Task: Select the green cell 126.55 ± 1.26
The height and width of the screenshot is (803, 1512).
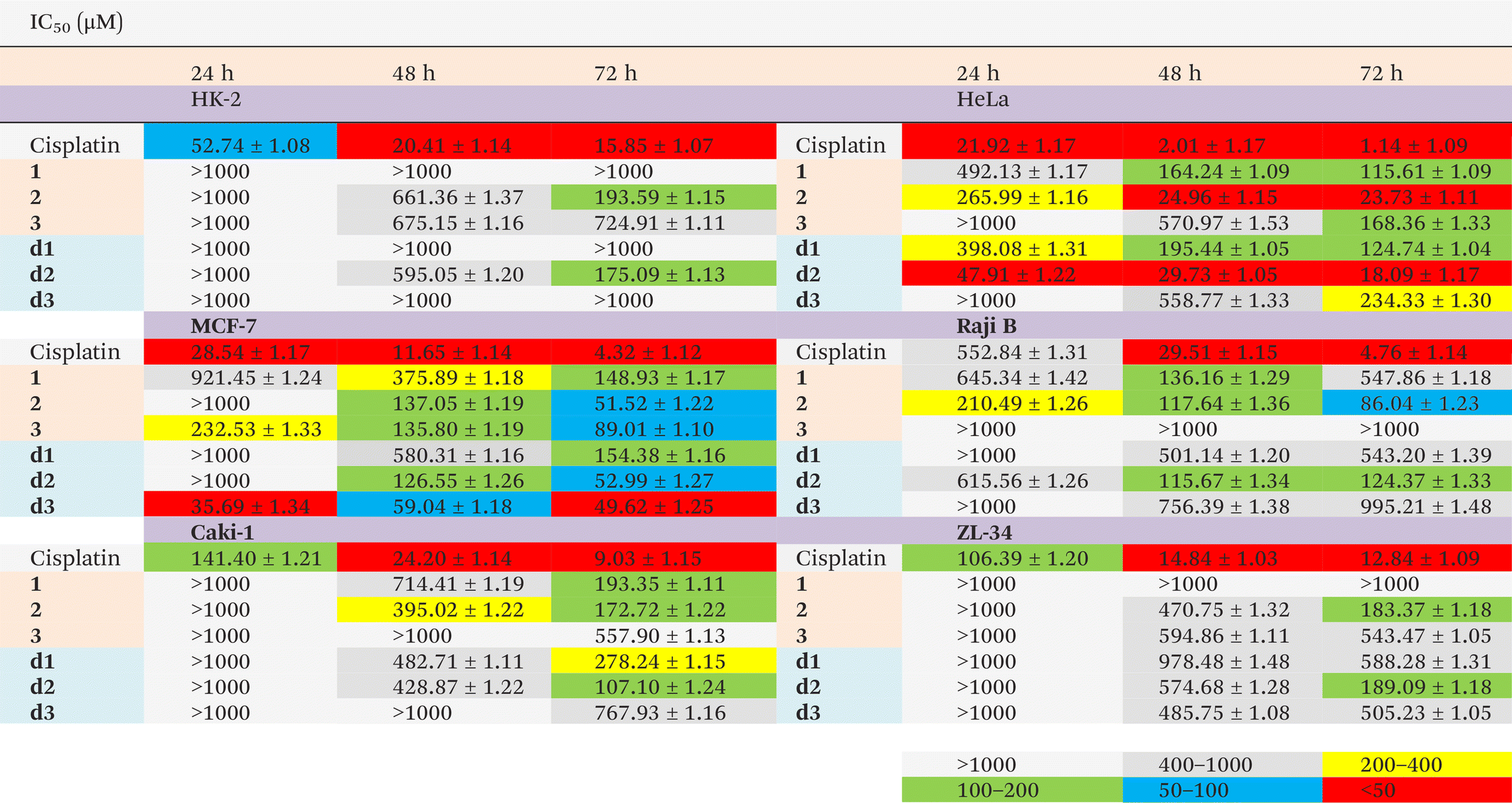Action: click(x=444, y=480)
